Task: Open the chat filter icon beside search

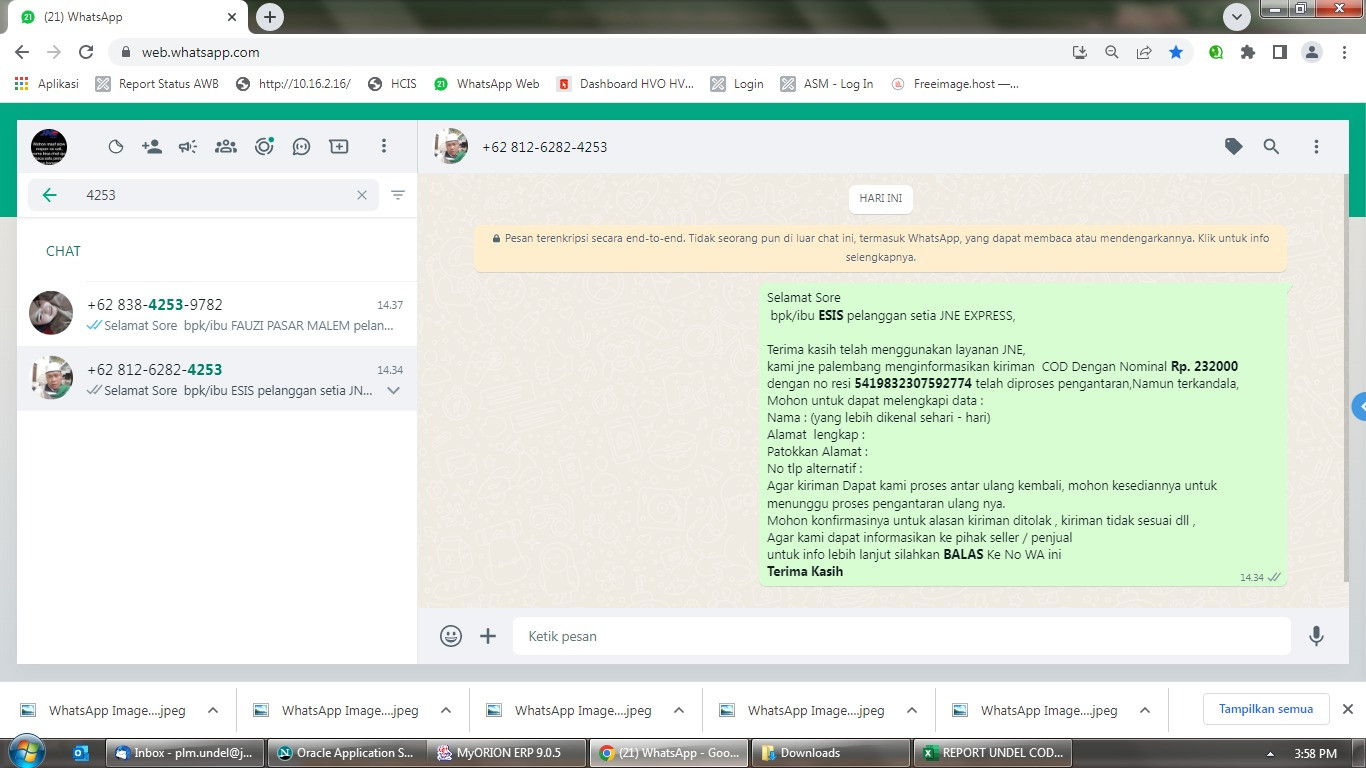Action: point(398,195)
